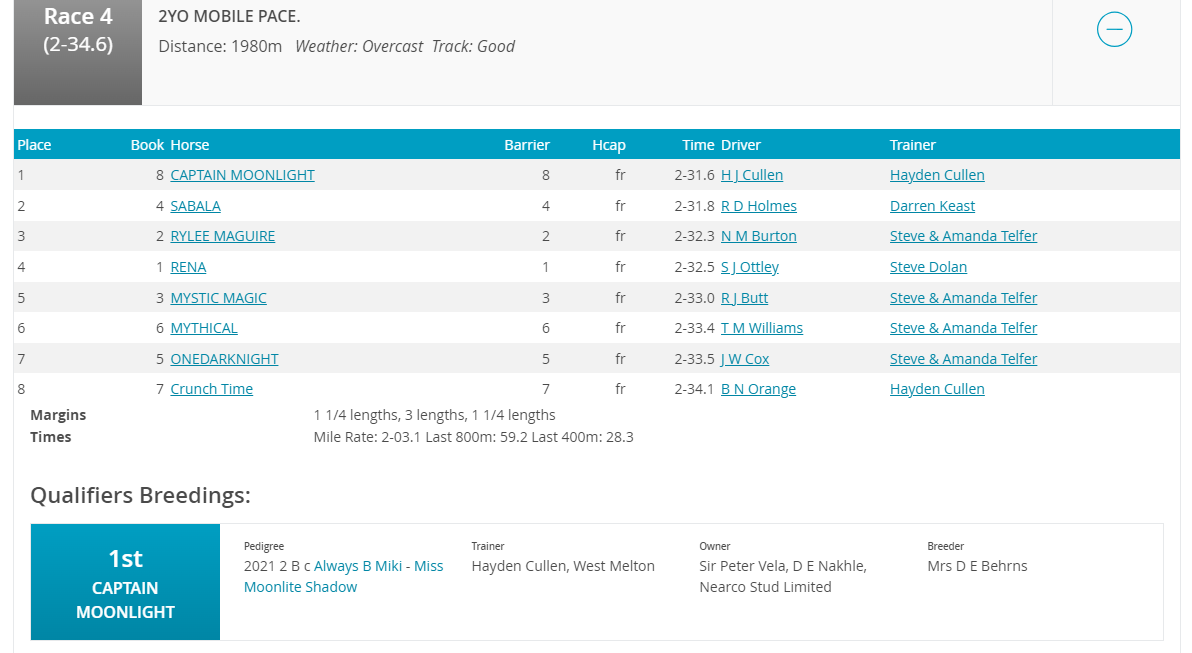Open RENA's horse page
Image resolution: width=1192 pixels, height=653 pixels.
[188, 266]
